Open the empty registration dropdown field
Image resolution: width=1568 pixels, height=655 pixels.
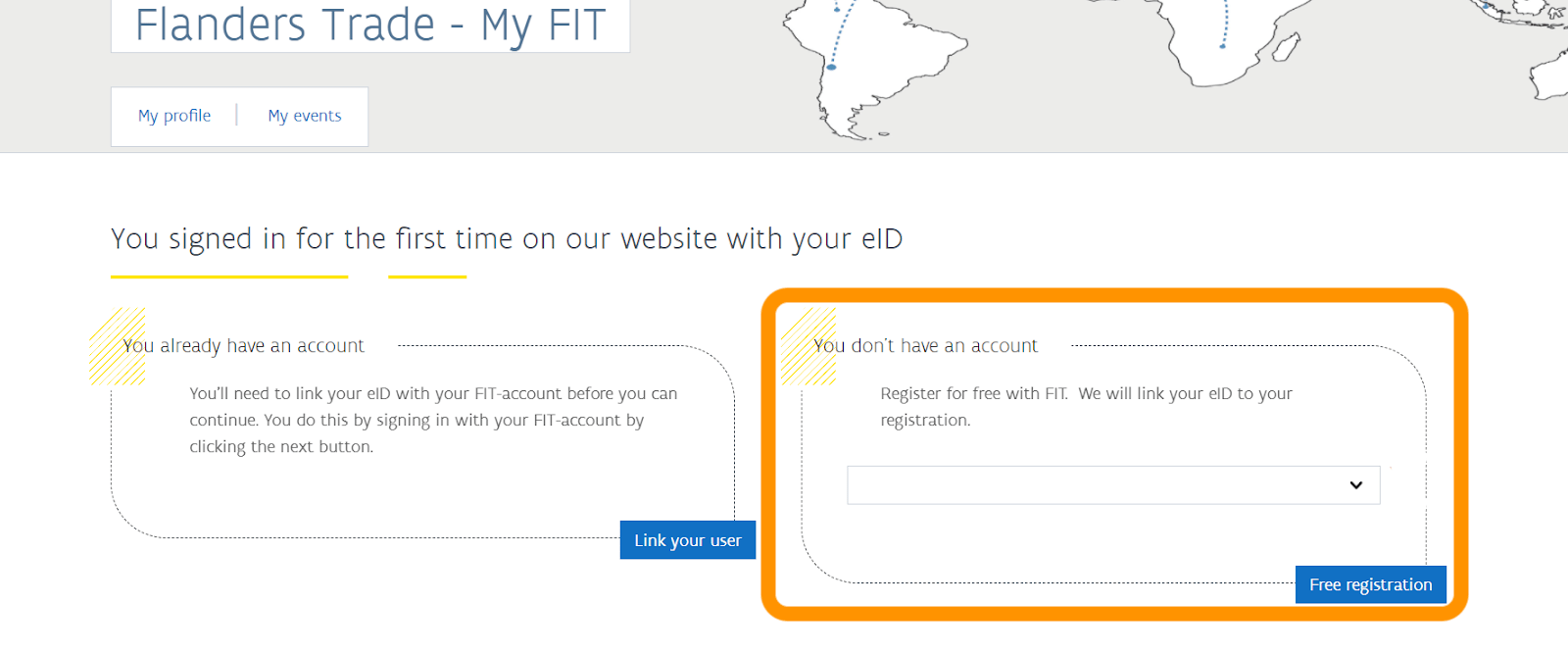(1113, 485)
